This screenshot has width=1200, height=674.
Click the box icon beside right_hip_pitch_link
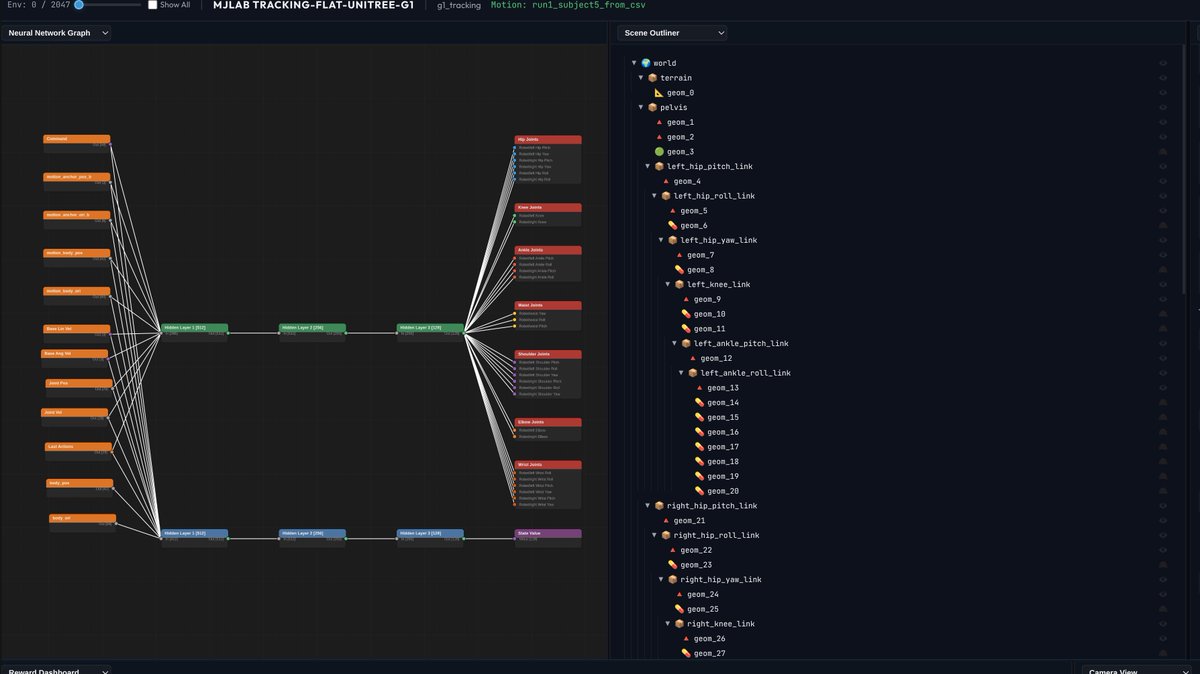click(660, 506)
